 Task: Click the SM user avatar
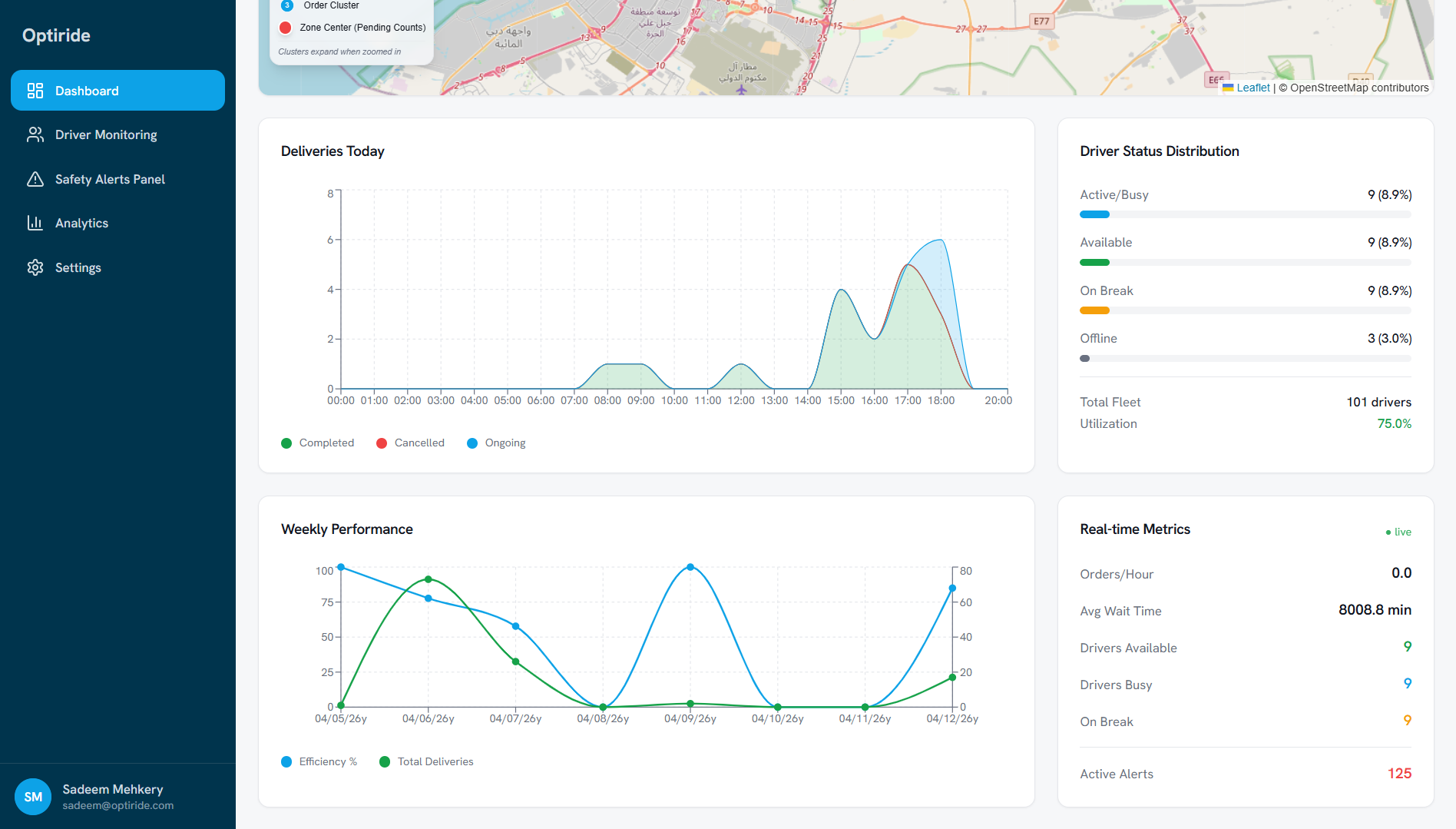click(33, 797)
